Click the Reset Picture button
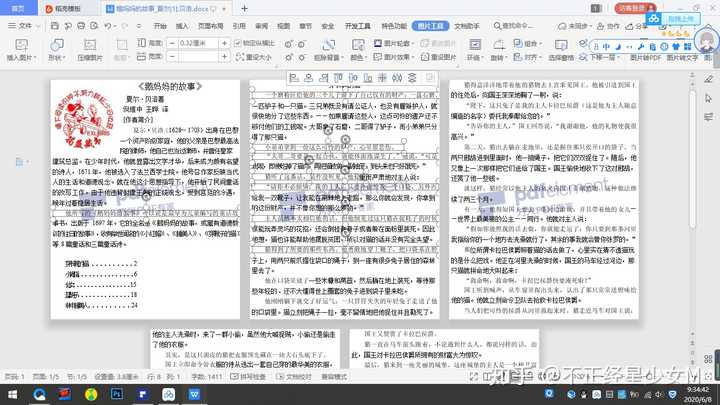 [x=439, y=57]
